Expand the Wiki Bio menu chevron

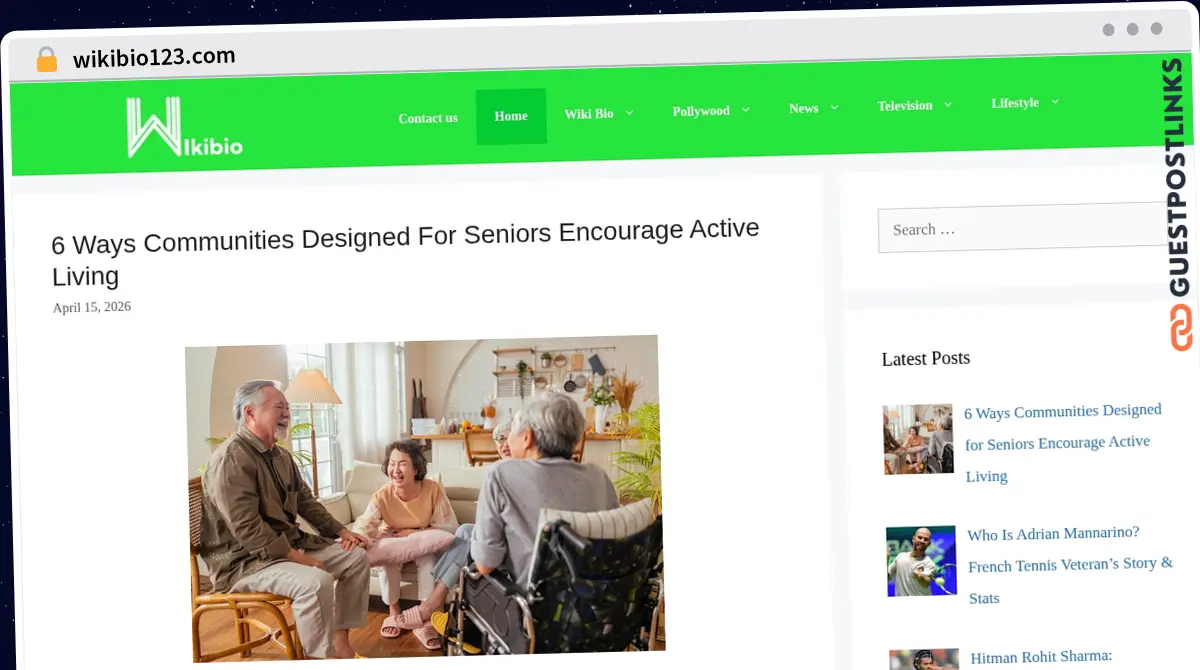630,113
